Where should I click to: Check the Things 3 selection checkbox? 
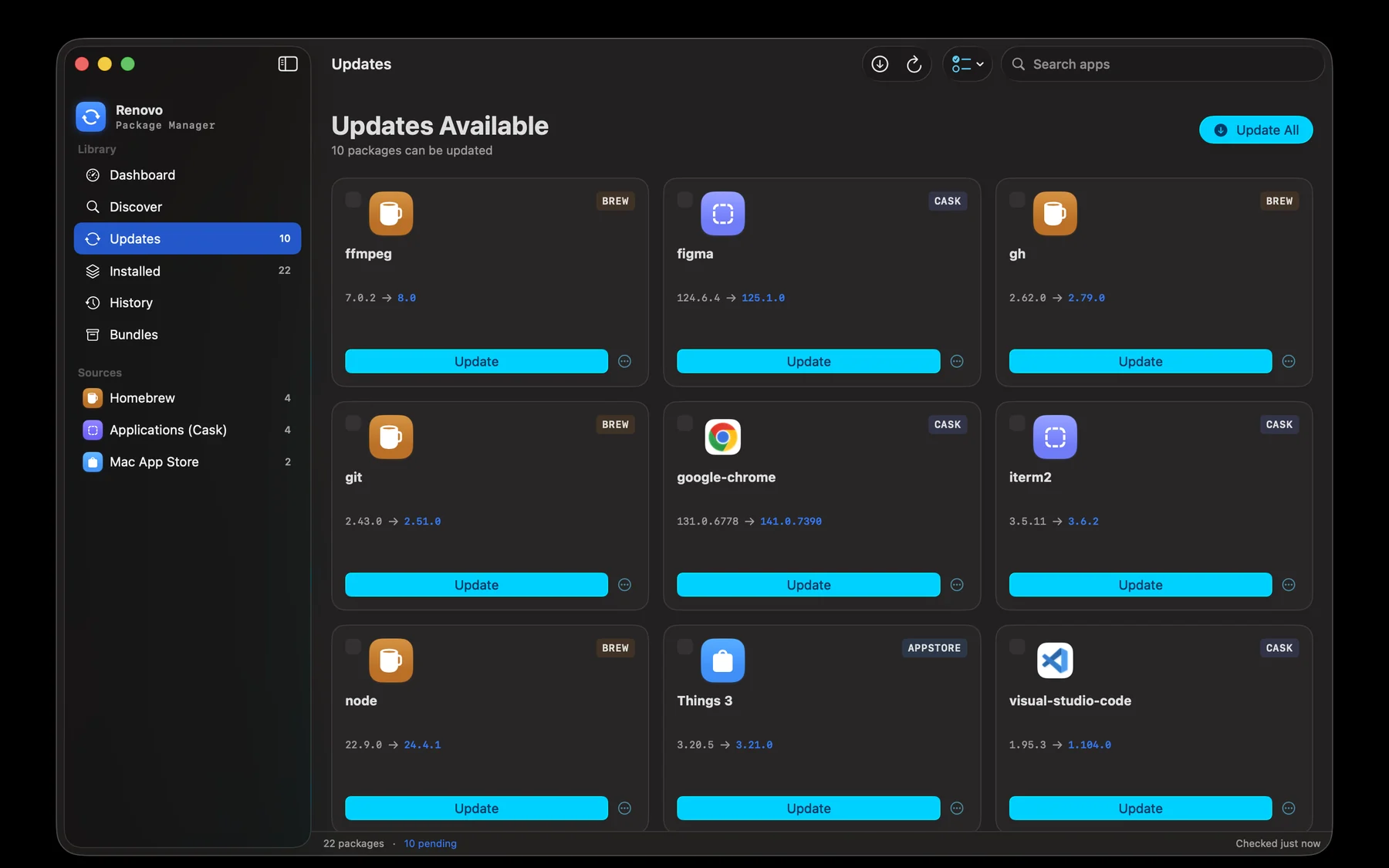[x=684, y=647]
